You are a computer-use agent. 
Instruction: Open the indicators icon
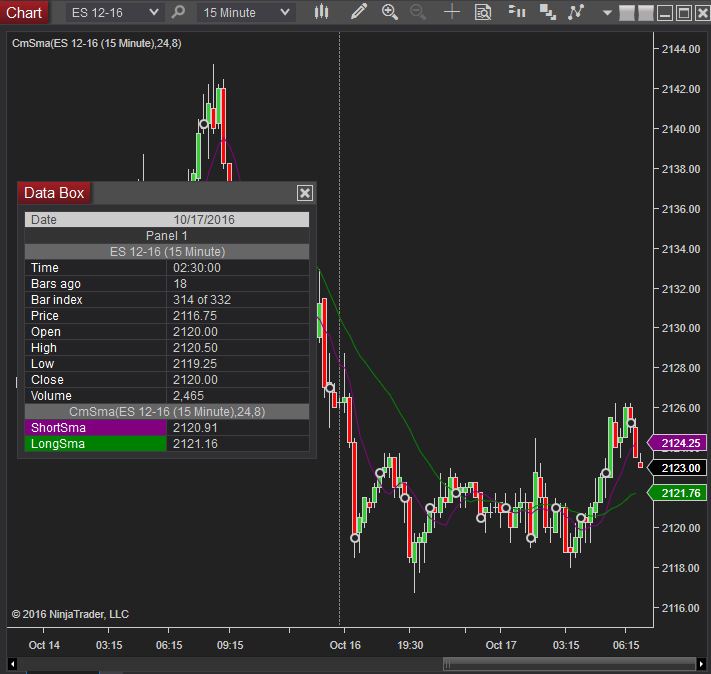click(x=576, y=12)
